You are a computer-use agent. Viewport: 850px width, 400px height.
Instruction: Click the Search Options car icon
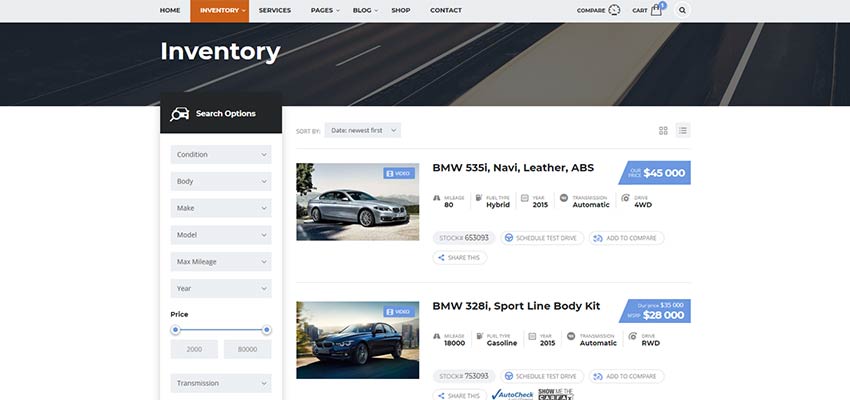[179, 114]
